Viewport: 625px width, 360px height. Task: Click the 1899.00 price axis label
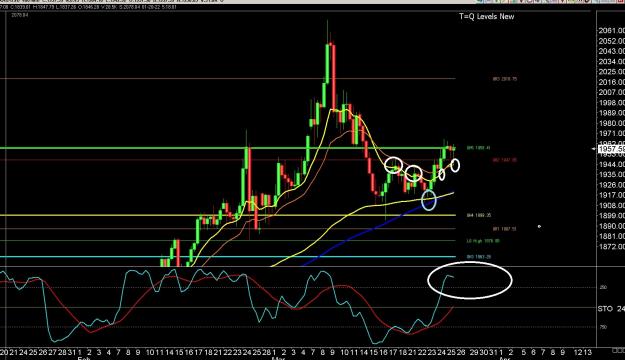pos(611,216)
